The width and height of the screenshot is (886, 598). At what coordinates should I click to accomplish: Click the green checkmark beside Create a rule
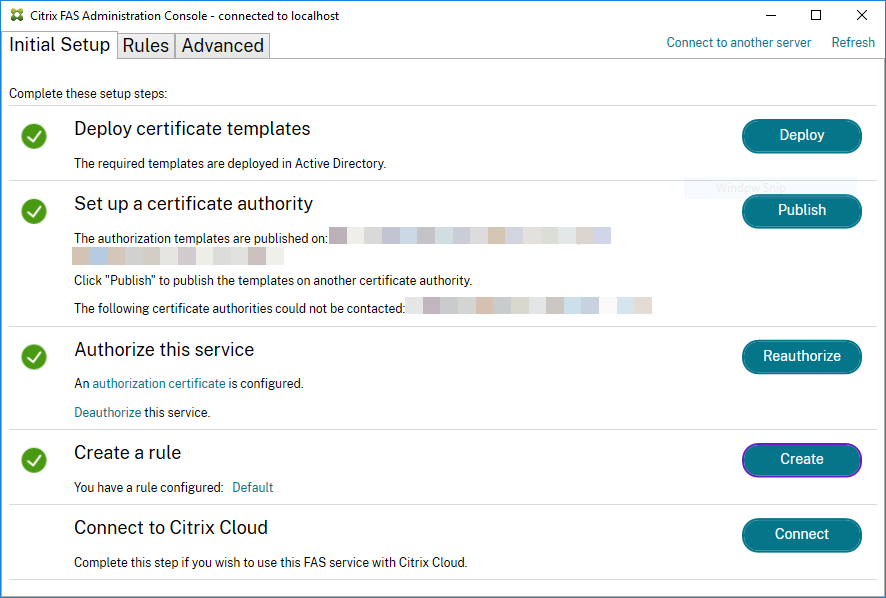tap(34, 460)
